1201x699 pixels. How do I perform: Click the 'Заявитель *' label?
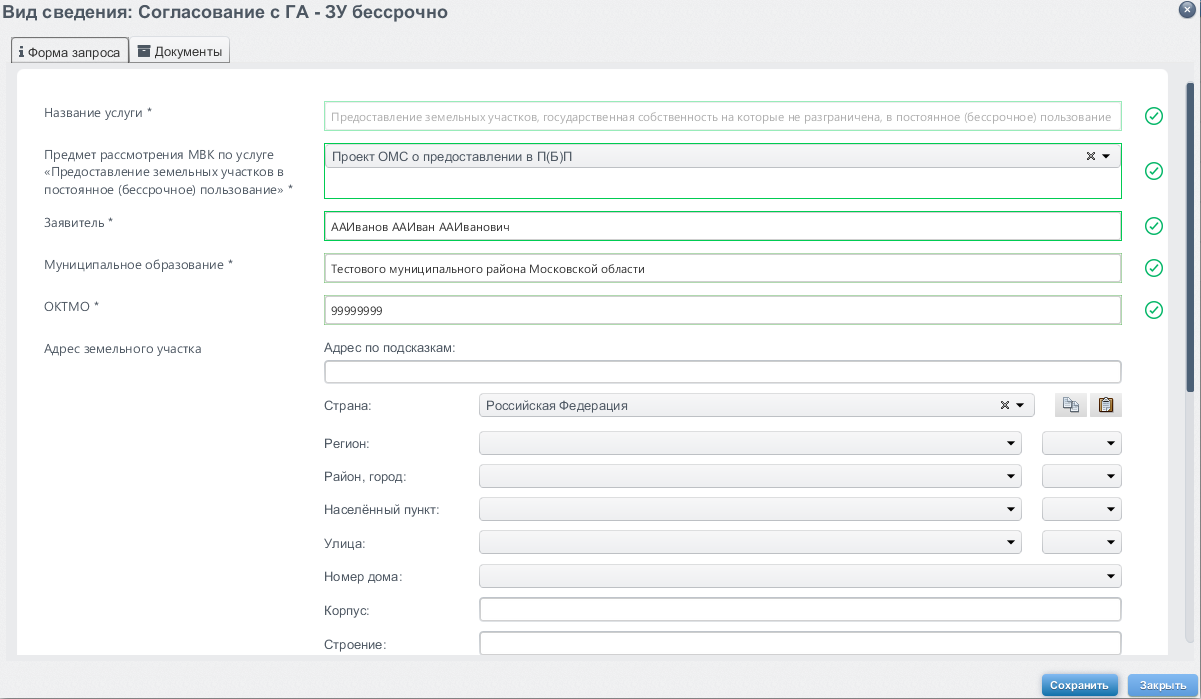point(79,222)
